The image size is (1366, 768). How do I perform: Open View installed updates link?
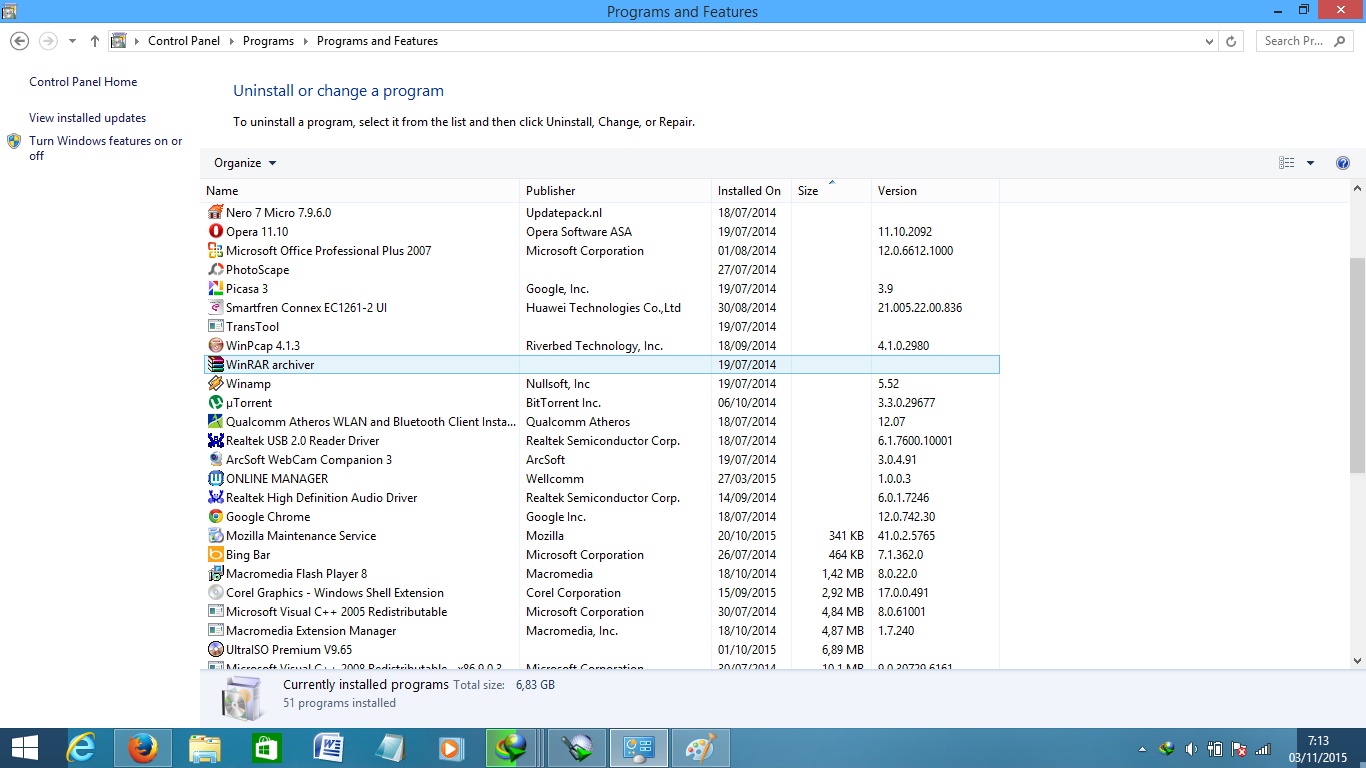point(87,118)
